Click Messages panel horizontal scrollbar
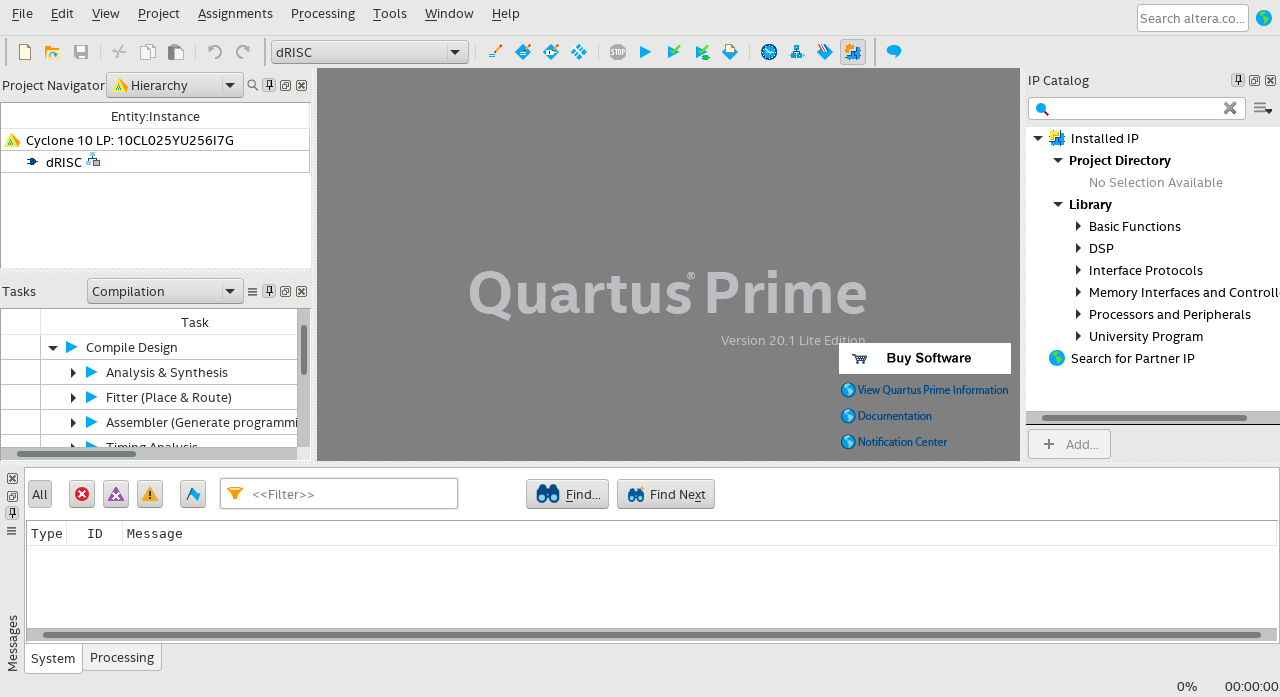The height and width of the screenshot is (697, 1280). tap(652, 635)
